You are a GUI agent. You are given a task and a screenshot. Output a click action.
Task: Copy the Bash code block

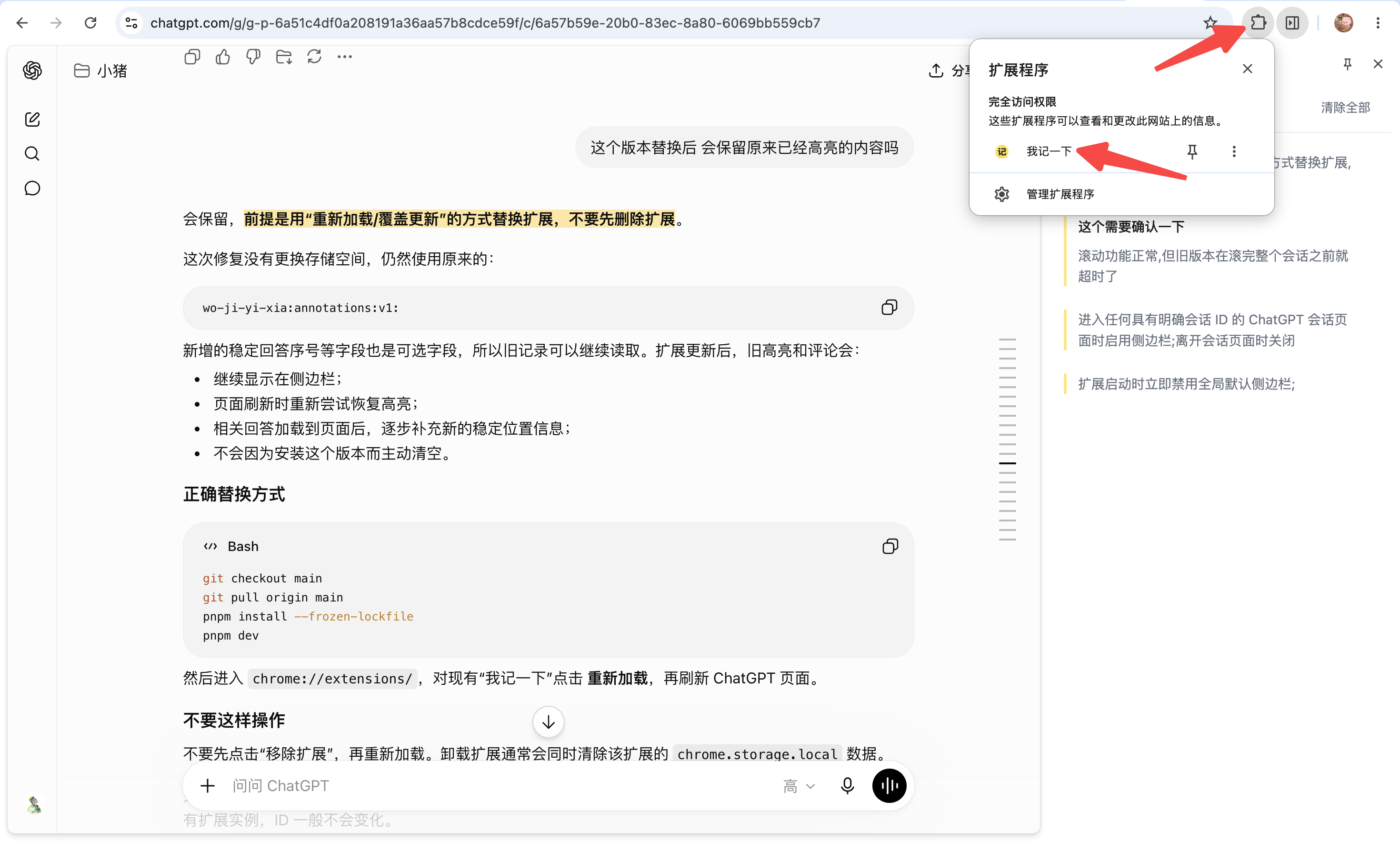(x=890, y=546)
